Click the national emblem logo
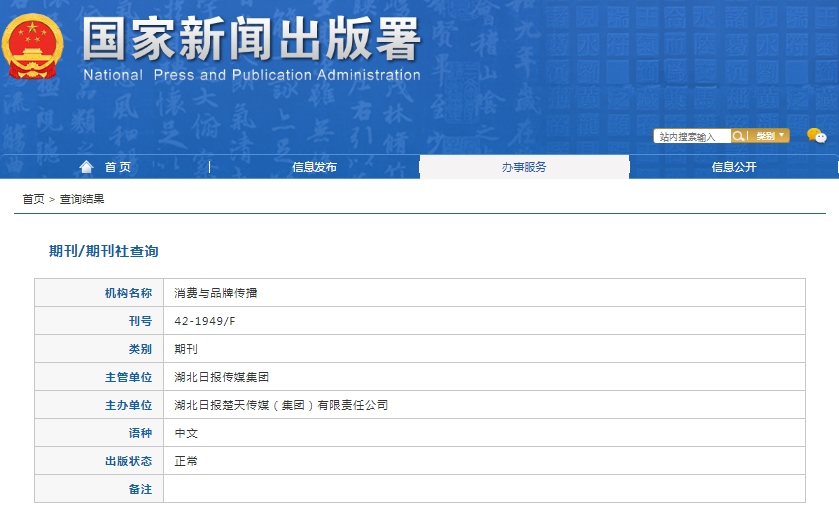 pos(33,46)
